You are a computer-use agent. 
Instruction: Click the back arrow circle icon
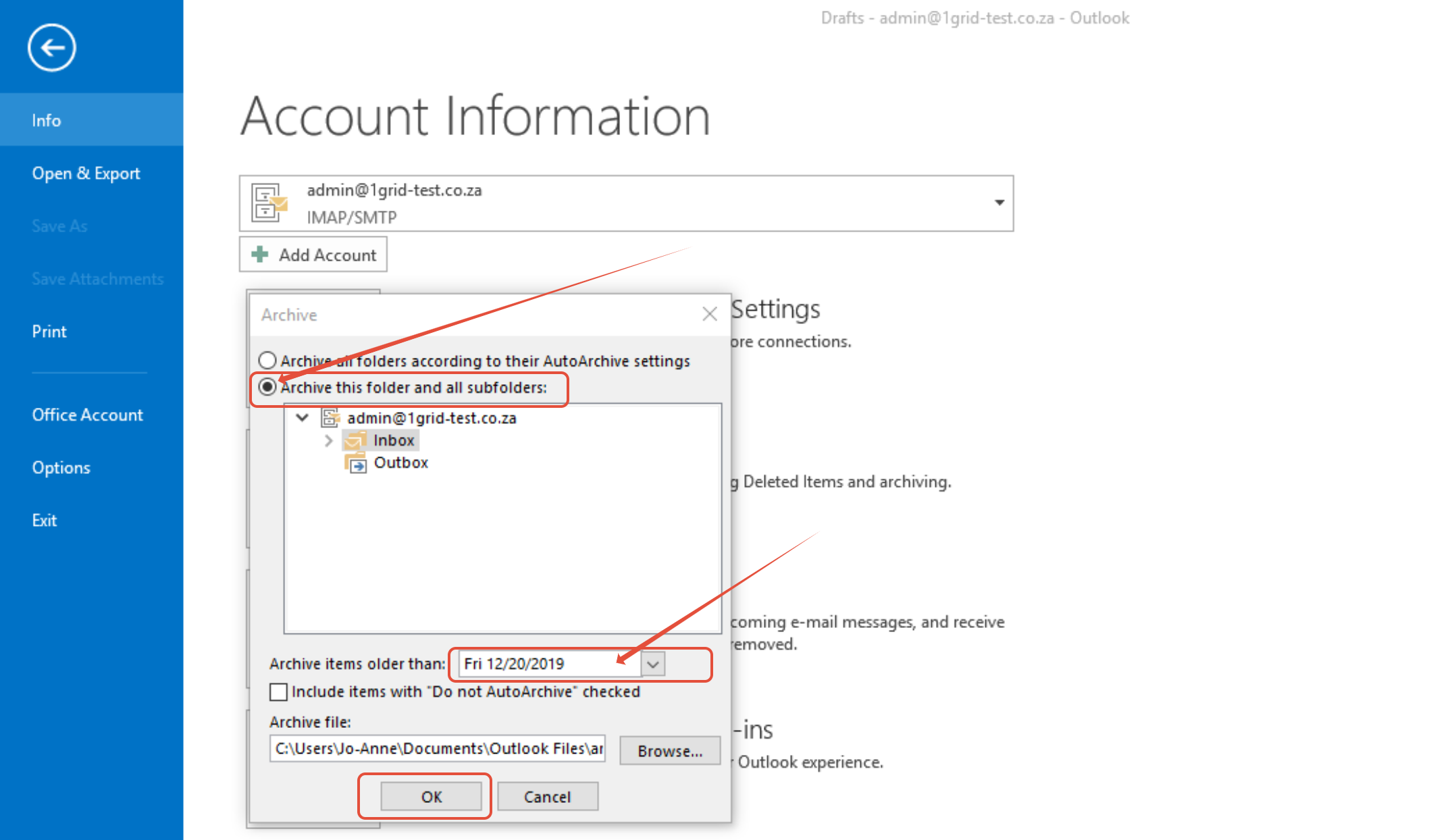pyautogui.click(x=51, y=47)
